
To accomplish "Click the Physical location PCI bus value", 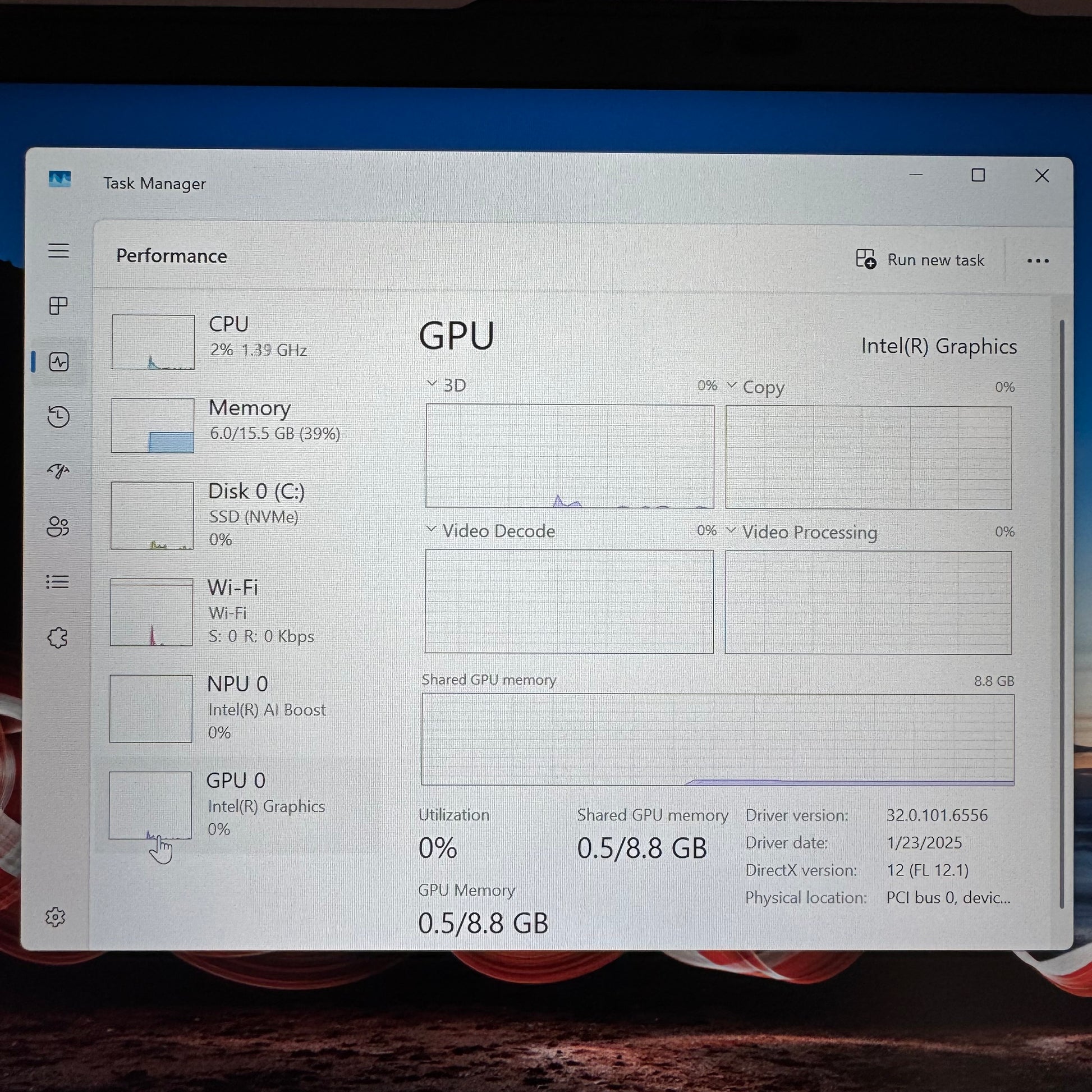I will (948, 898).
